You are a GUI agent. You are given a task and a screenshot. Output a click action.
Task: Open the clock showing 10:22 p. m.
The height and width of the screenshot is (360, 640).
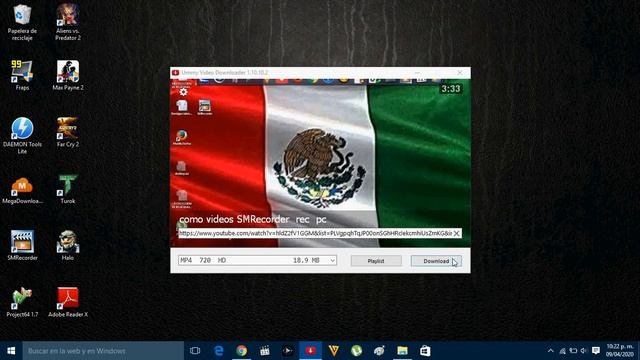pyautogui.click(x=620, y=351)
